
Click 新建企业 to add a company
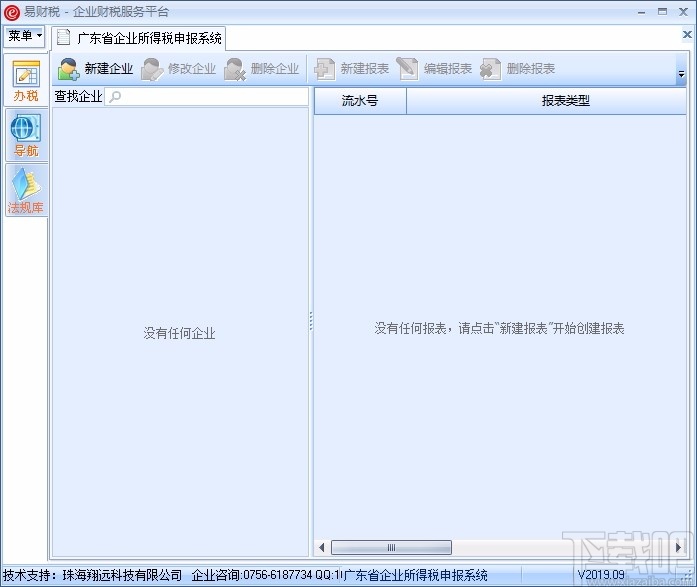pos(95,69)
